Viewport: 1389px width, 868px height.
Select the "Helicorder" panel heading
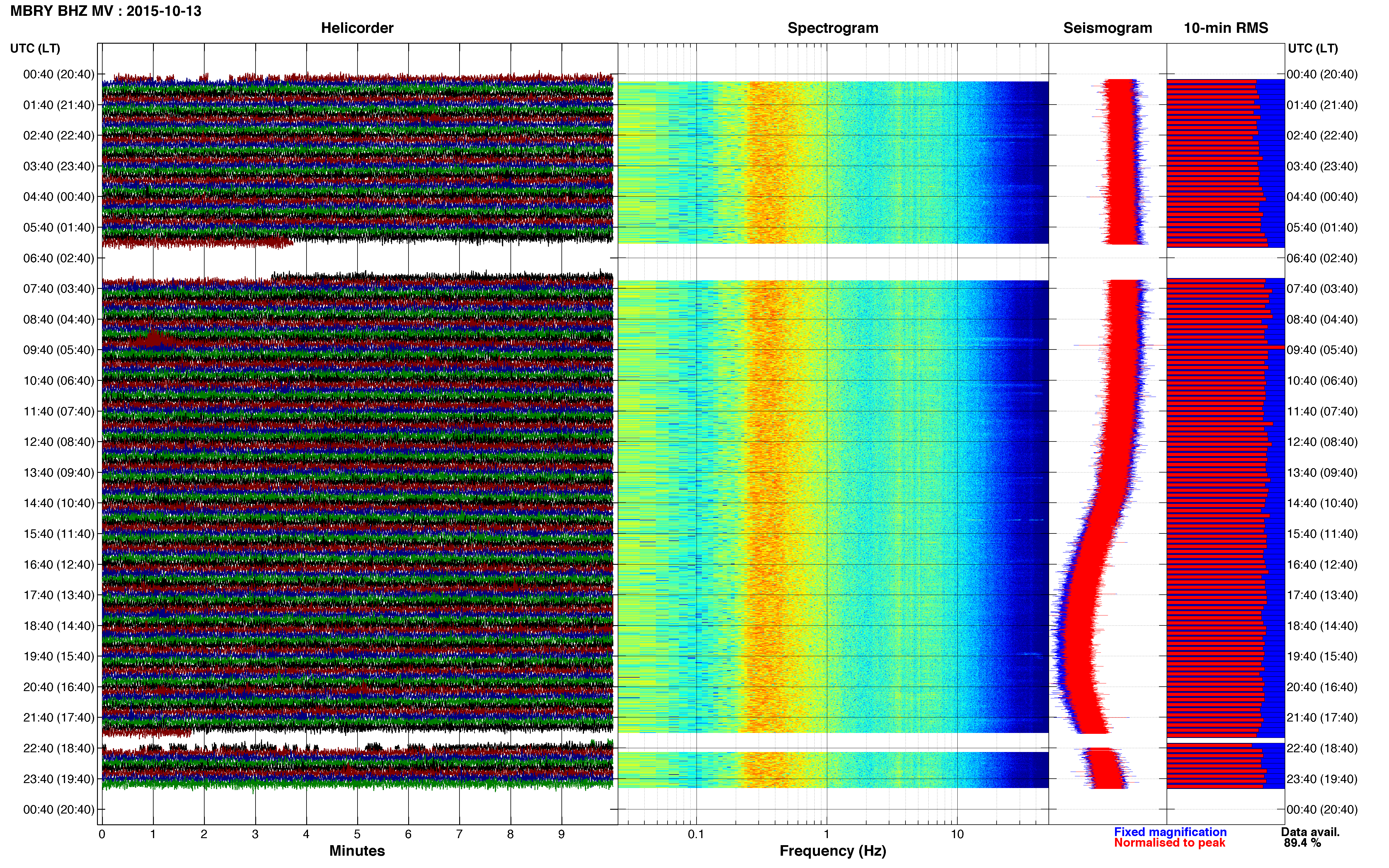pos(357,28)
